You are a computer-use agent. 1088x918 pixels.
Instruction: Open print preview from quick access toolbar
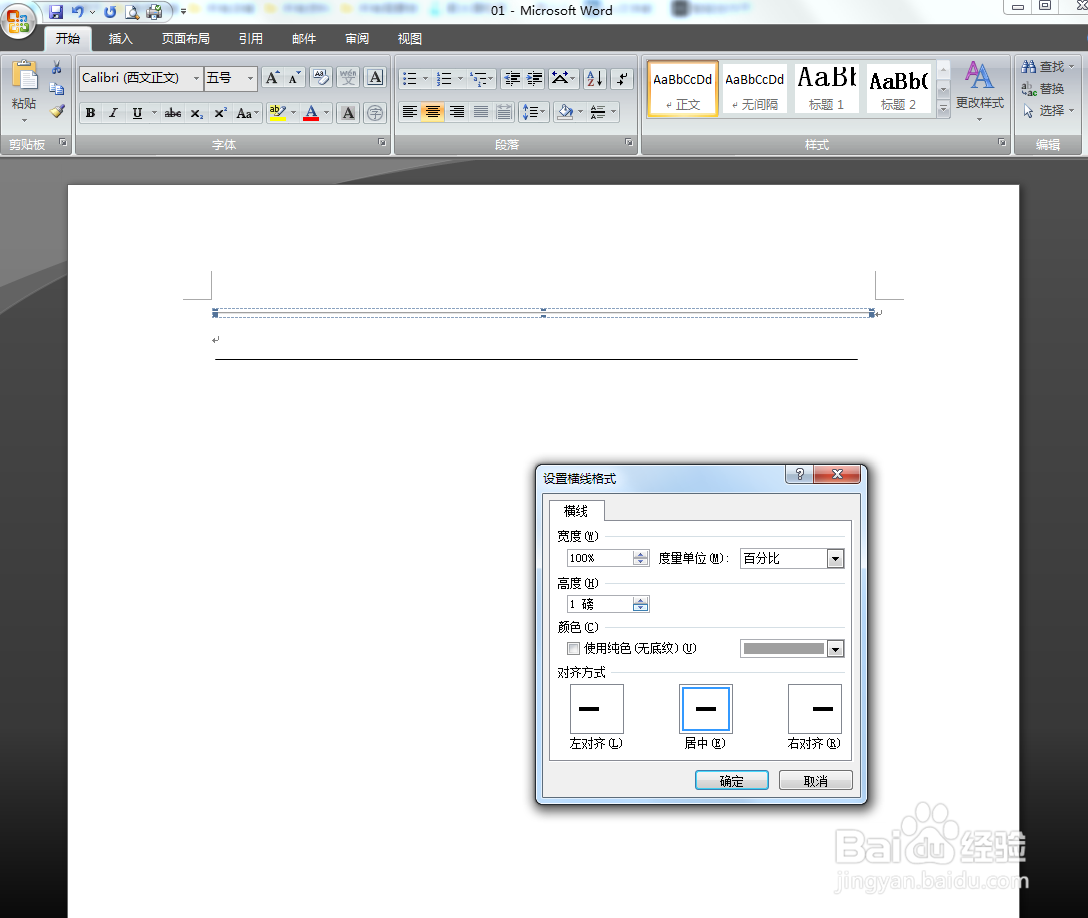coord(132,12)
